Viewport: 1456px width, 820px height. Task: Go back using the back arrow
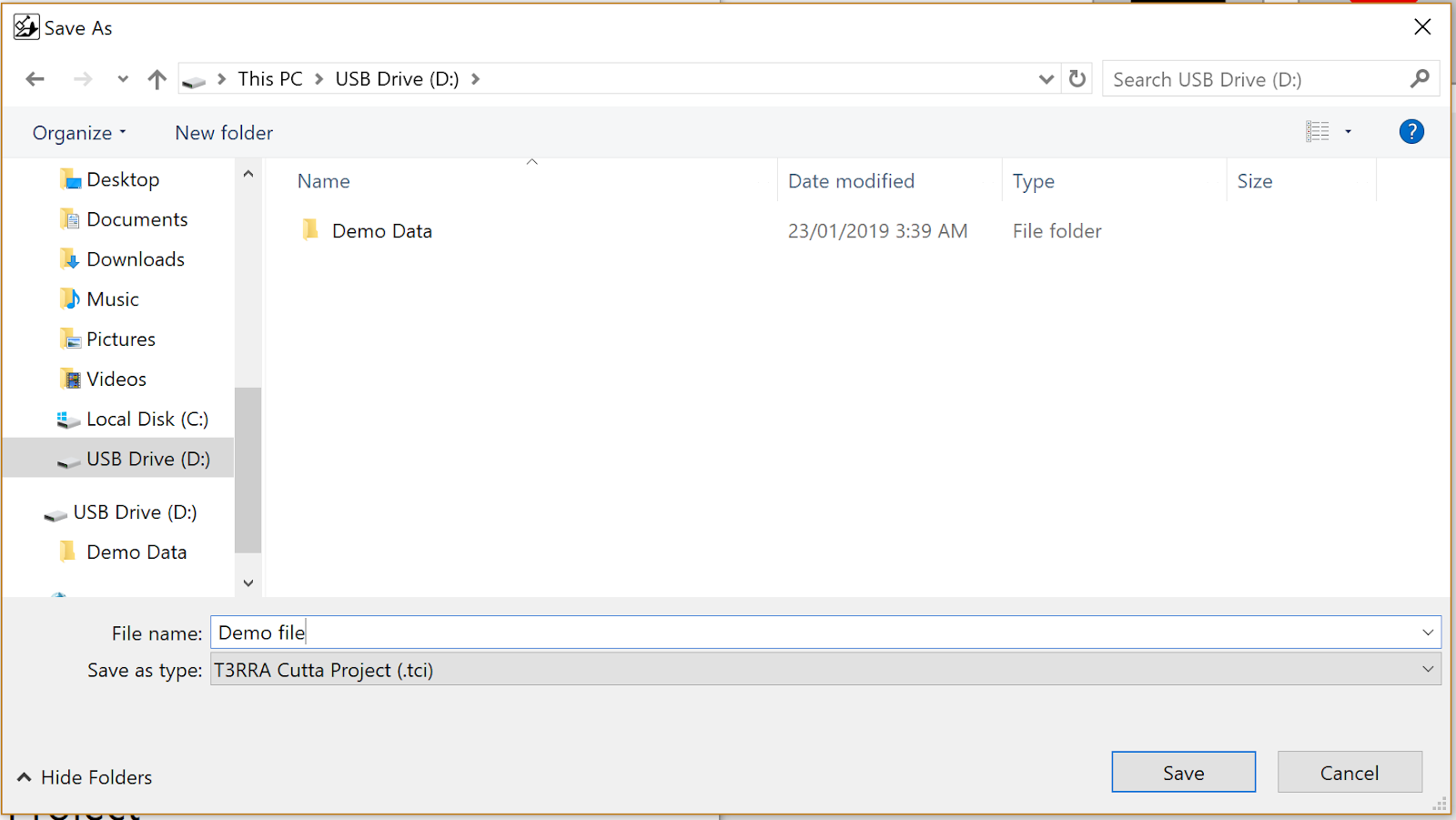coord(35,79)
